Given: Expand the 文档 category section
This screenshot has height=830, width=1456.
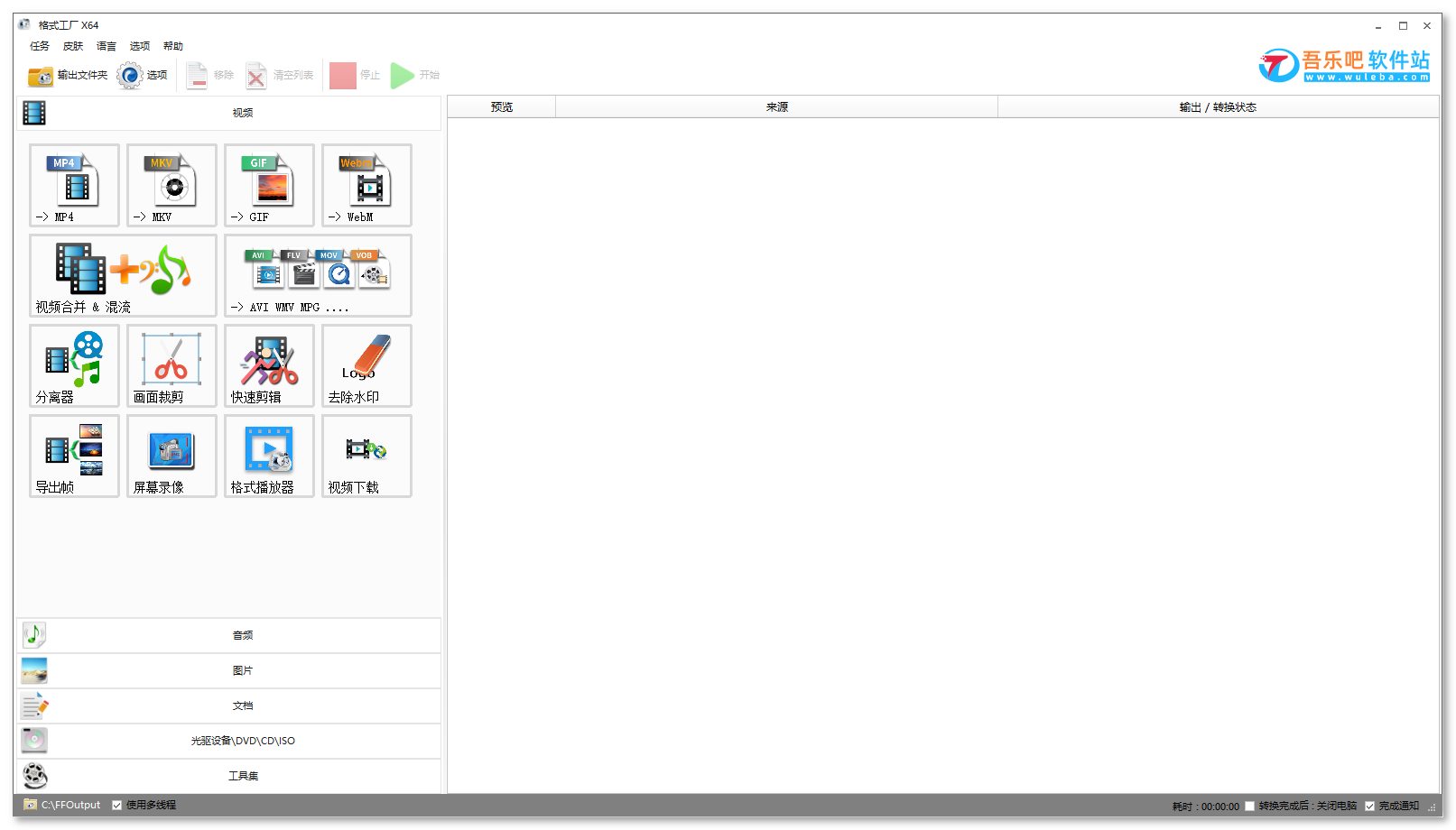Looking at the screenshot, I should tap(228, 705).
